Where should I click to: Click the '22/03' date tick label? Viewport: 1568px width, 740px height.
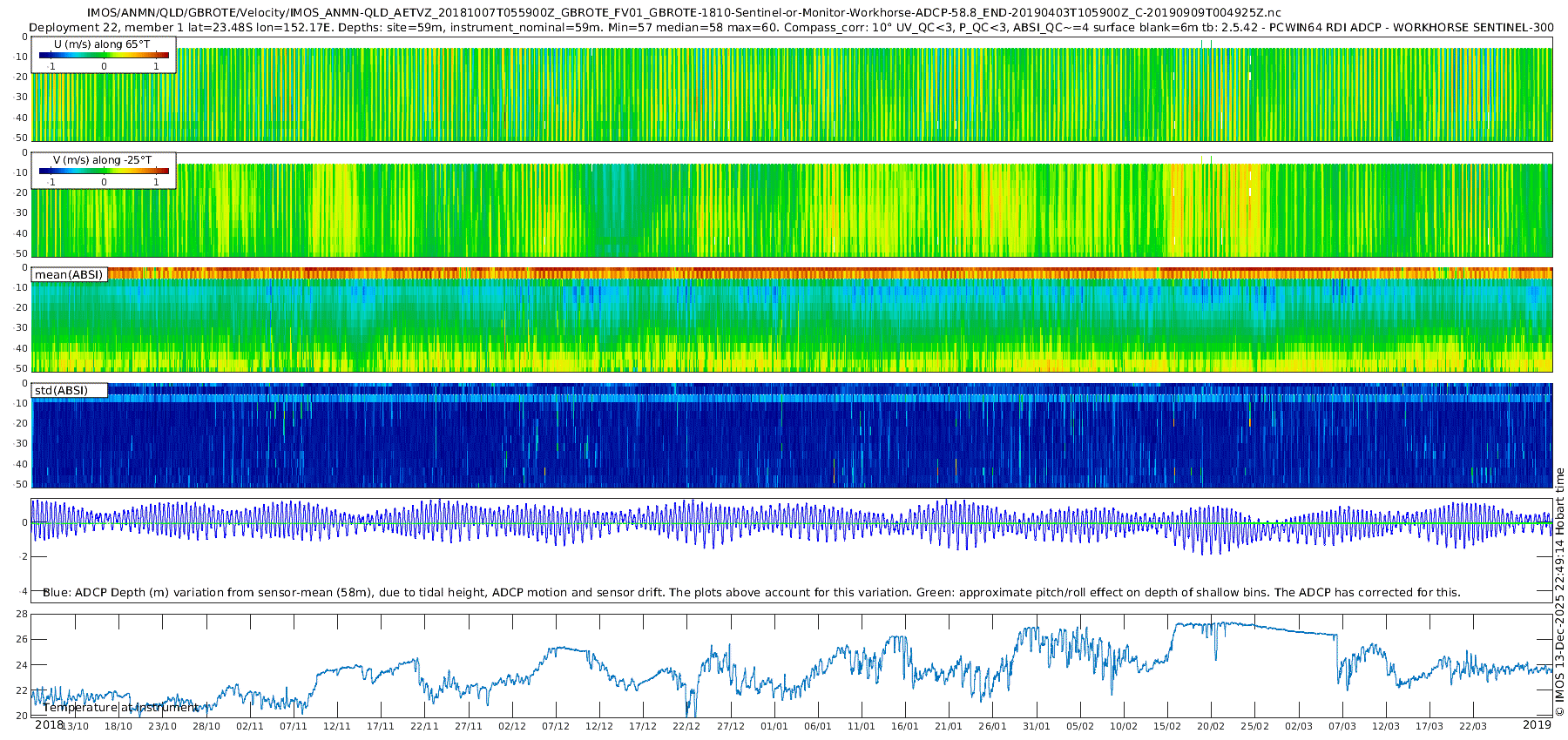coord(1473,726)
